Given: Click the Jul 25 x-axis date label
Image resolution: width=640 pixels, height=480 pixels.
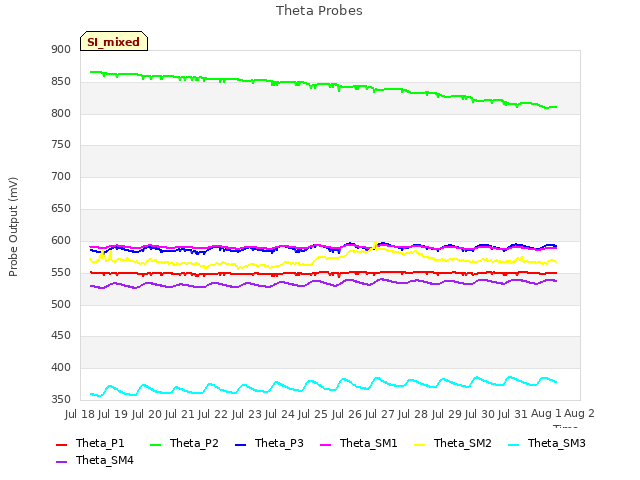Looking at the screenshot, I should click(312, 414).
